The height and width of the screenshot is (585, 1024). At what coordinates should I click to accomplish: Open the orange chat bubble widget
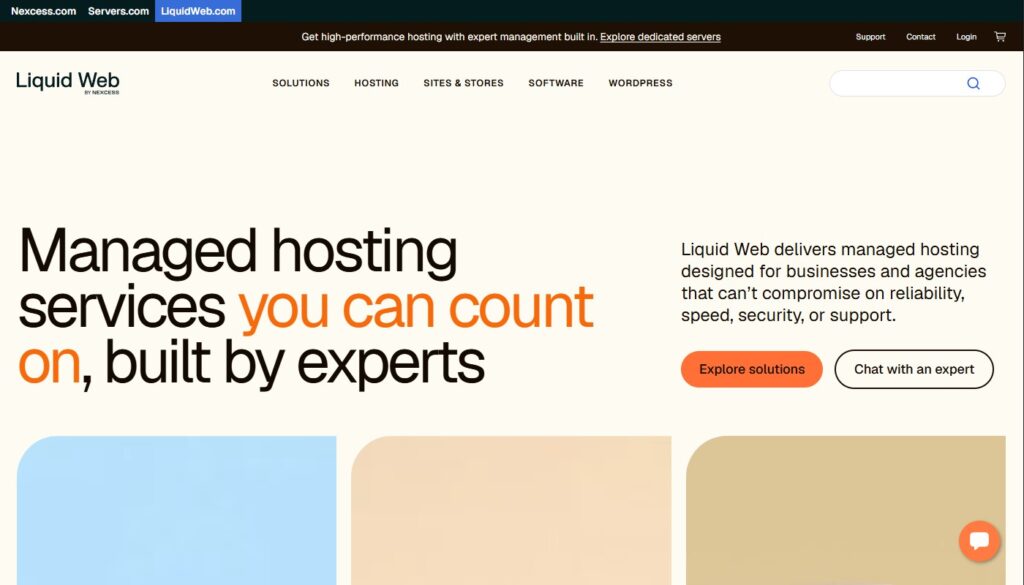point(979,541)
